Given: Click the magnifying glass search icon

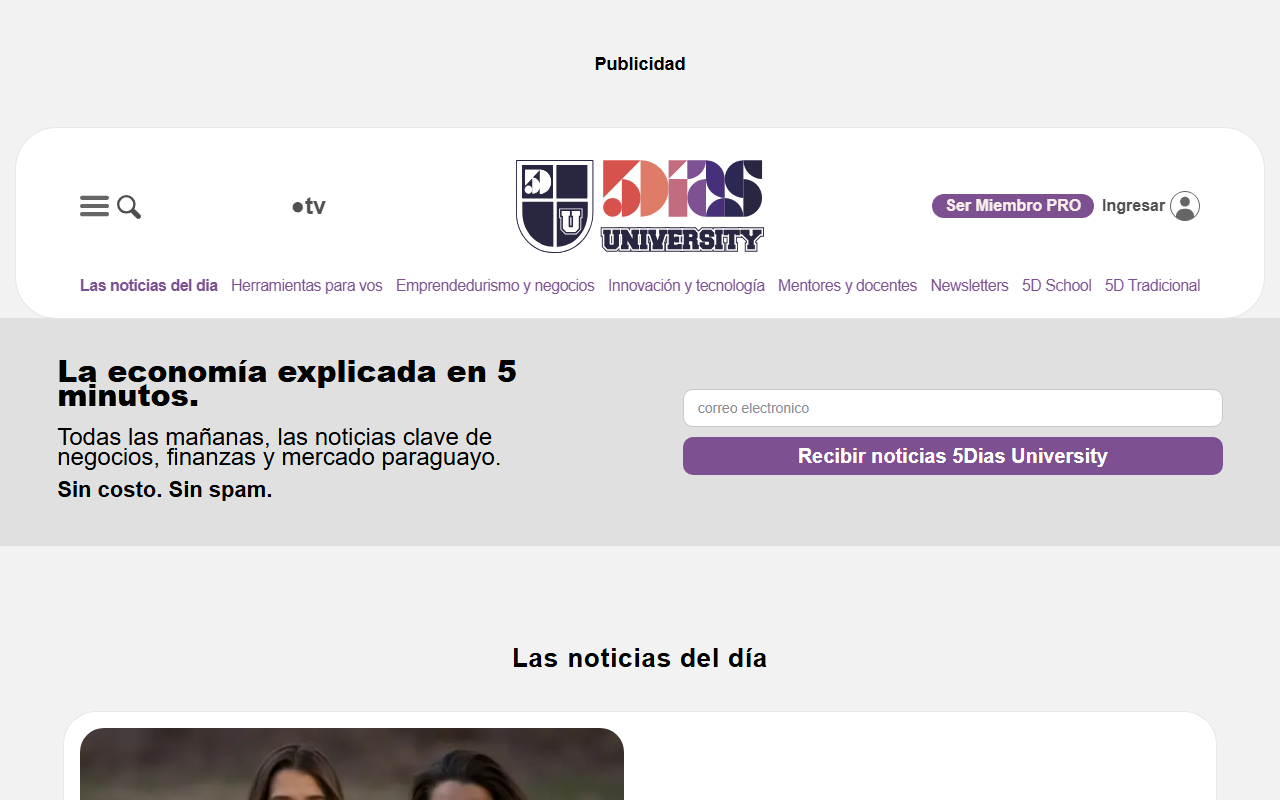Looking at the screenshot, I should (129, 207).
